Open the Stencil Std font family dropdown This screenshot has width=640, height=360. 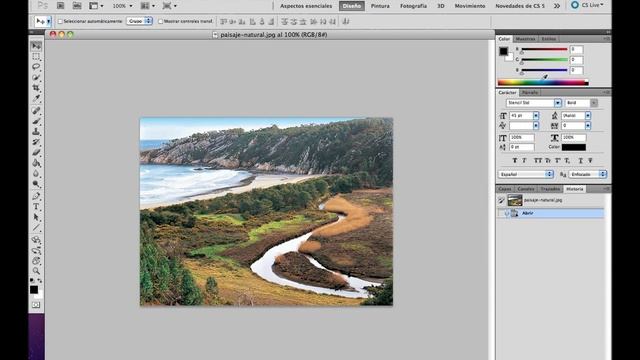(x=558, y=103)
